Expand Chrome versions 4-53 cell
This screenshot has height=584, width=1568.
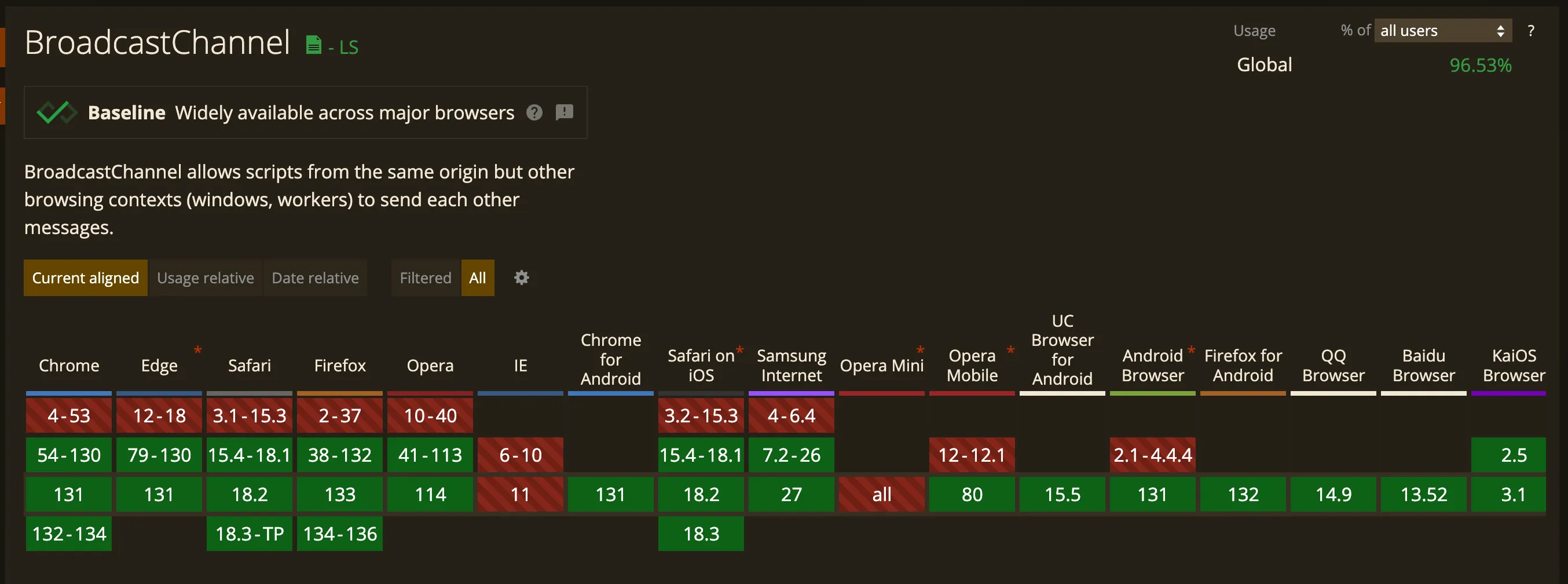pyautogui.click(x=69, y=415)
